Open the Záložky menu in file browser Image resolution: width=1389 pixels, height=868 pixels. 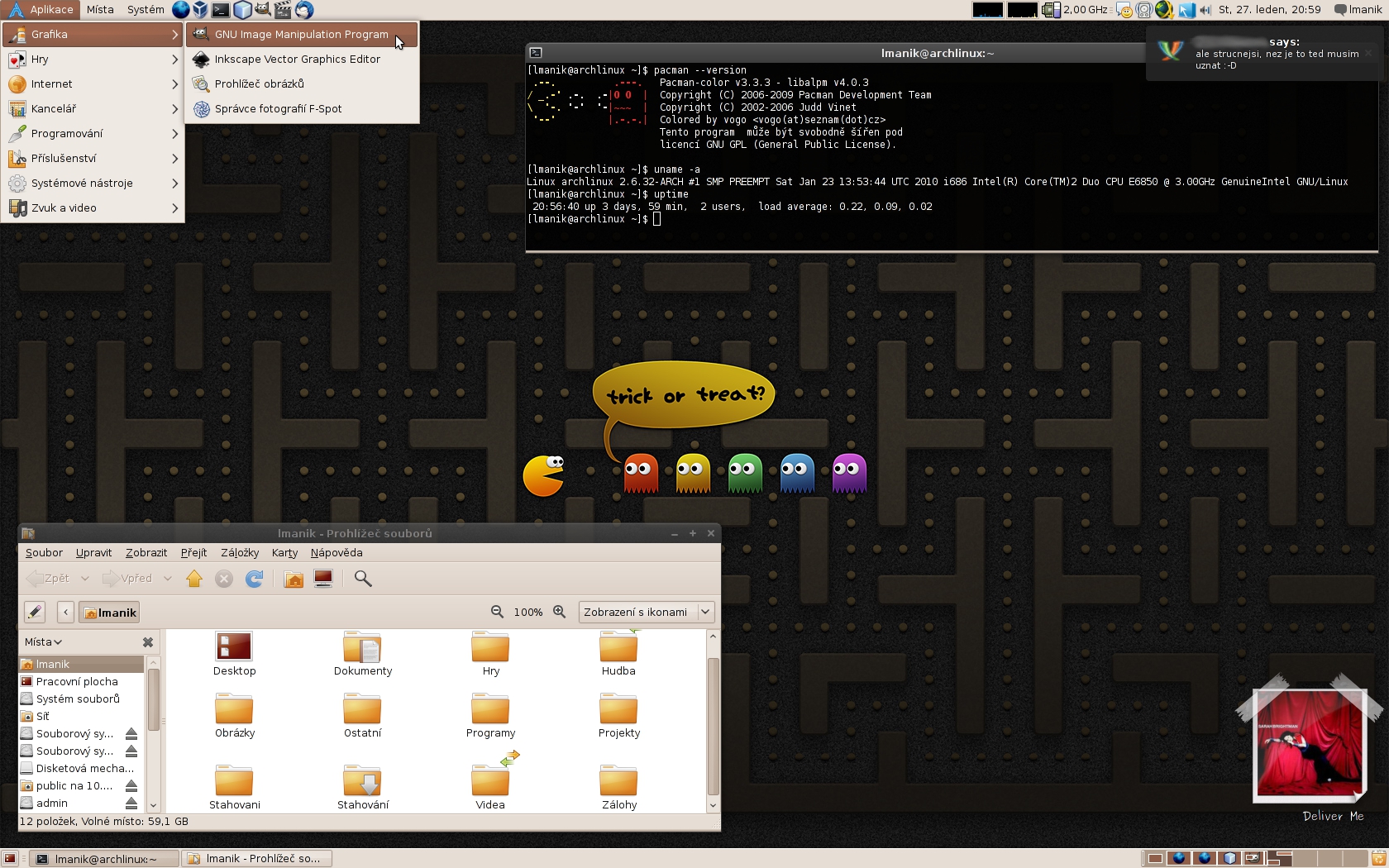pyautogui.click(x=240, y=553)
